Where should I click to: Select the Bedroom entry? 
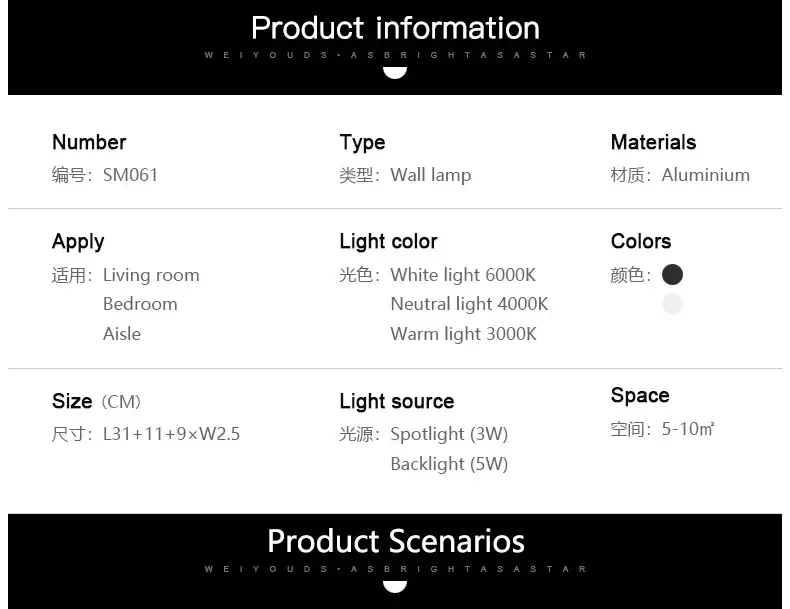click(x=140, y=304)
